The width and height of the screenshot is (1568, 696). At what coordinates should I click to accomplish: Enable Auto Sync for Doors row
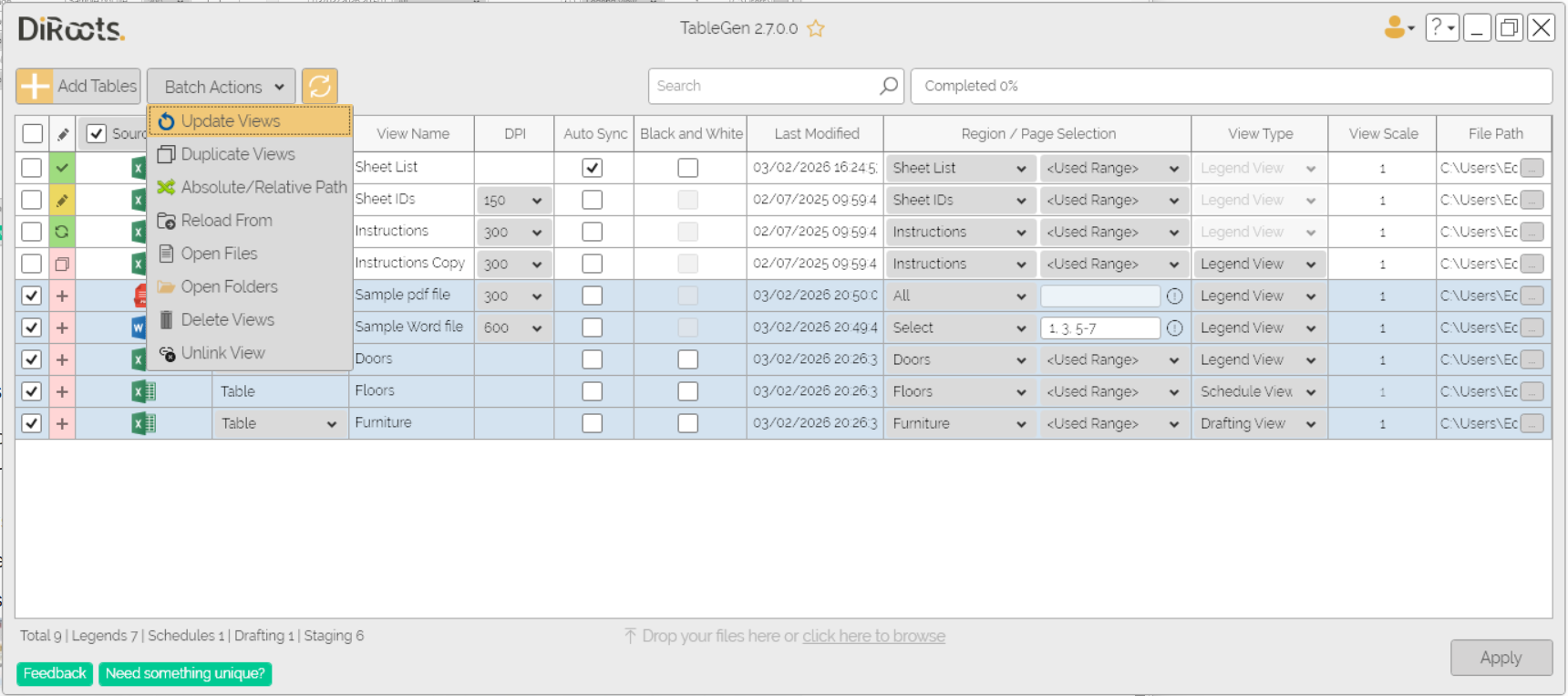(x=593, y=359)
